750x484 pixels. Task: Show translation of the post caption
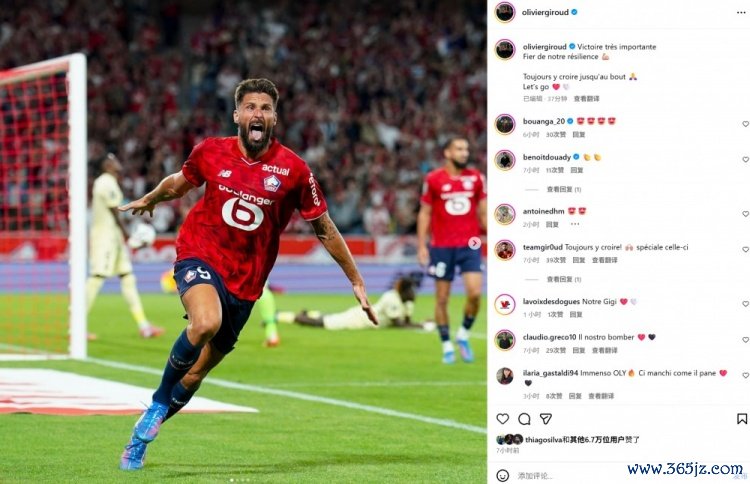(586, 99)
